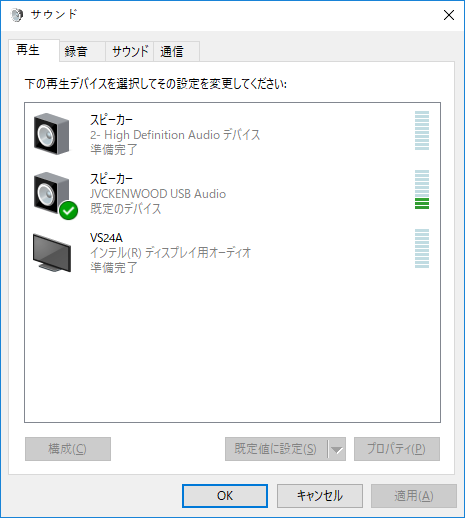Image resolution: width=465 pixels, height=518 pixels.
Task: Open the サウンド tab
Action: click(x=130, y=51)
